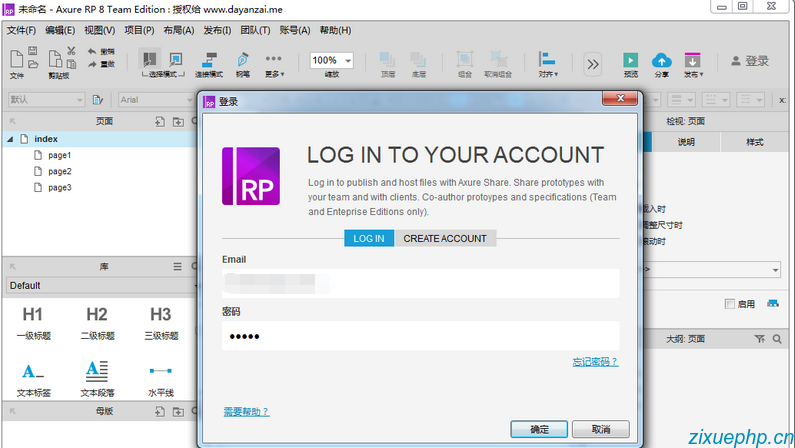This screenshot has width=795, height=448.
Task: Click the Cancel (取消) button
Action: point(601,429)
